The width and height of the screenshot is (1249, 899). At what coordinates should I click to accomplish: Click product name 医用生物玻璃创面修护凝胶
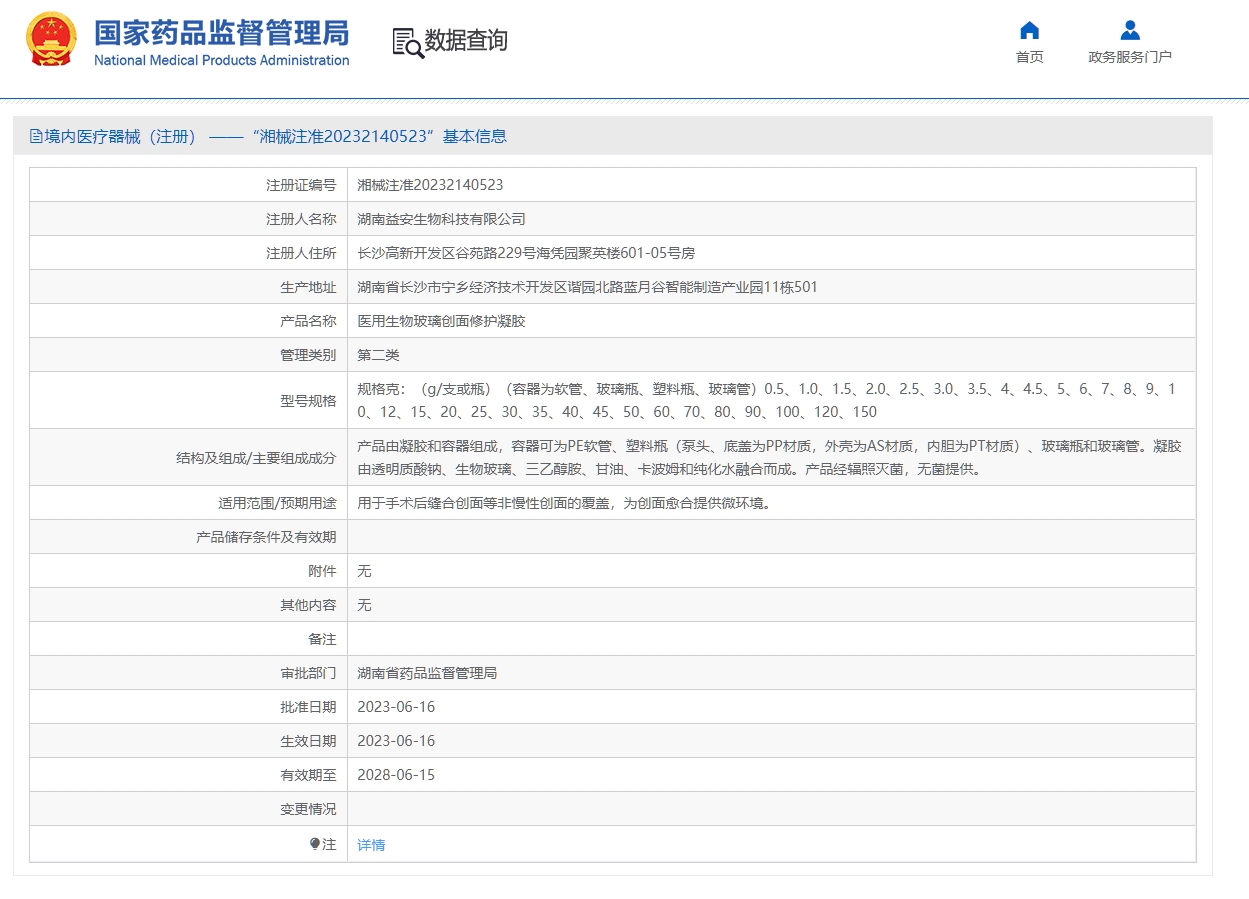pyautogui.click(x=441, y=321)
